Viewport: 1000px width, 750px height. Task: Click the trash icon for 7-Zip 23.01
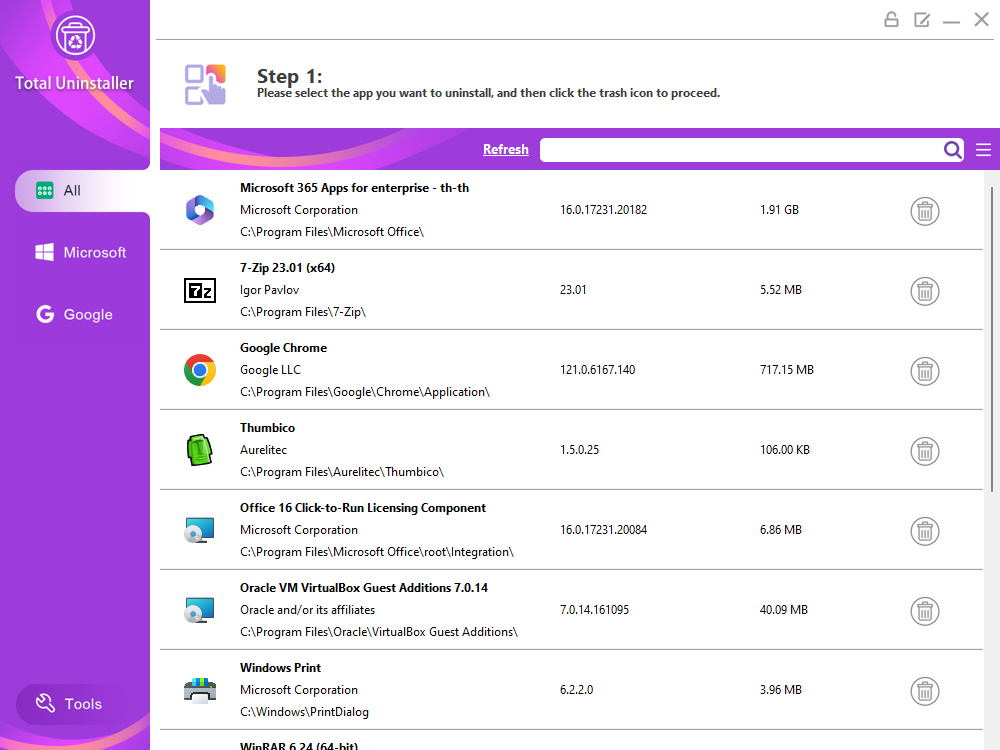click(x=924, y=291)
